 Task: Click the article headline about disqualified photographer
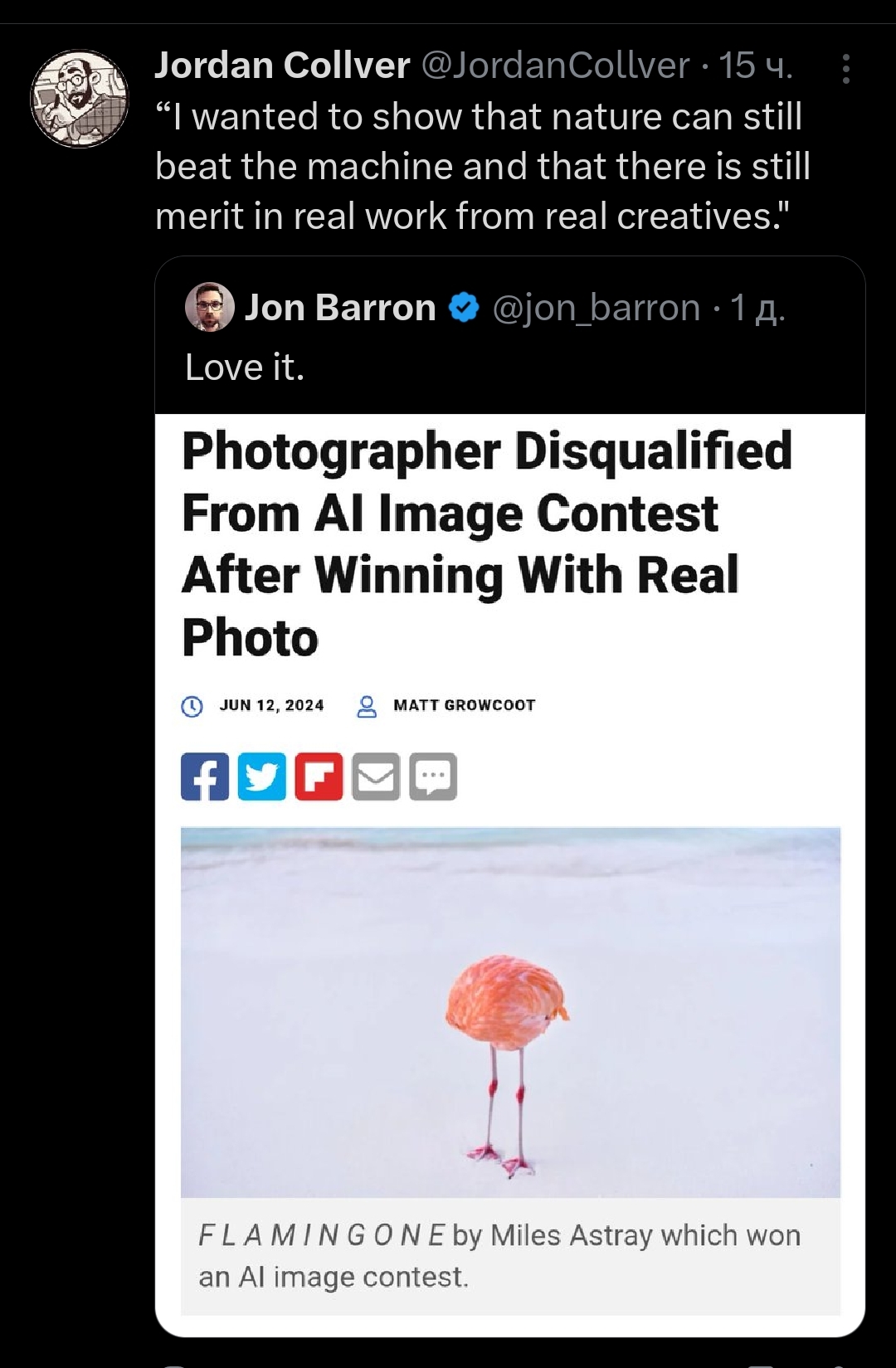click(487, 544)
